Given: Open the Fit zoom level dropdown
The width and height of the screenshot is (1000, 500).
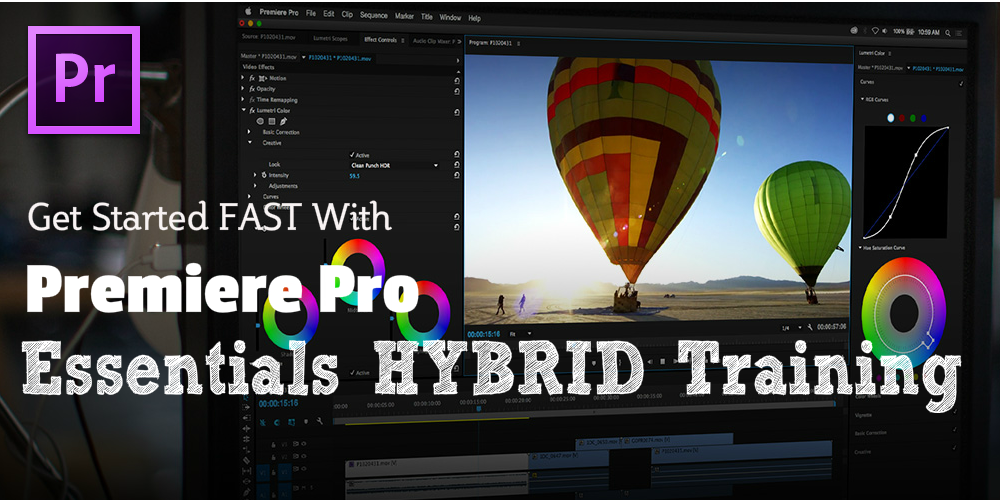Looking at the screenshot, I should tap(521, 334).
